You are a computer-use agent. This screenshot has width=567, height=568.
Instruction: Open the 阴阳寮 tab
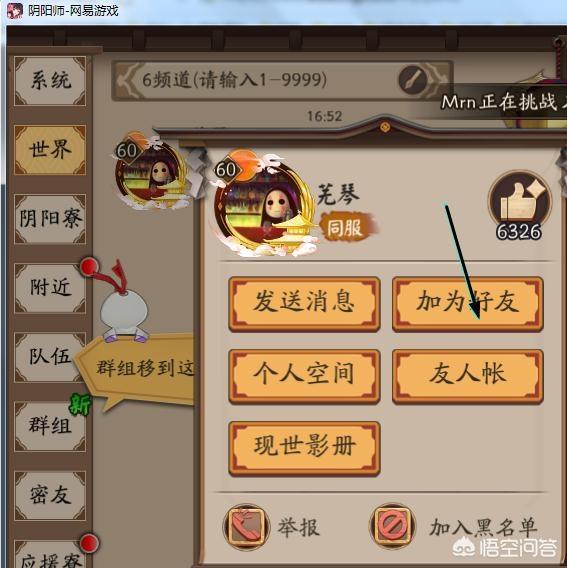pos(50,219)
